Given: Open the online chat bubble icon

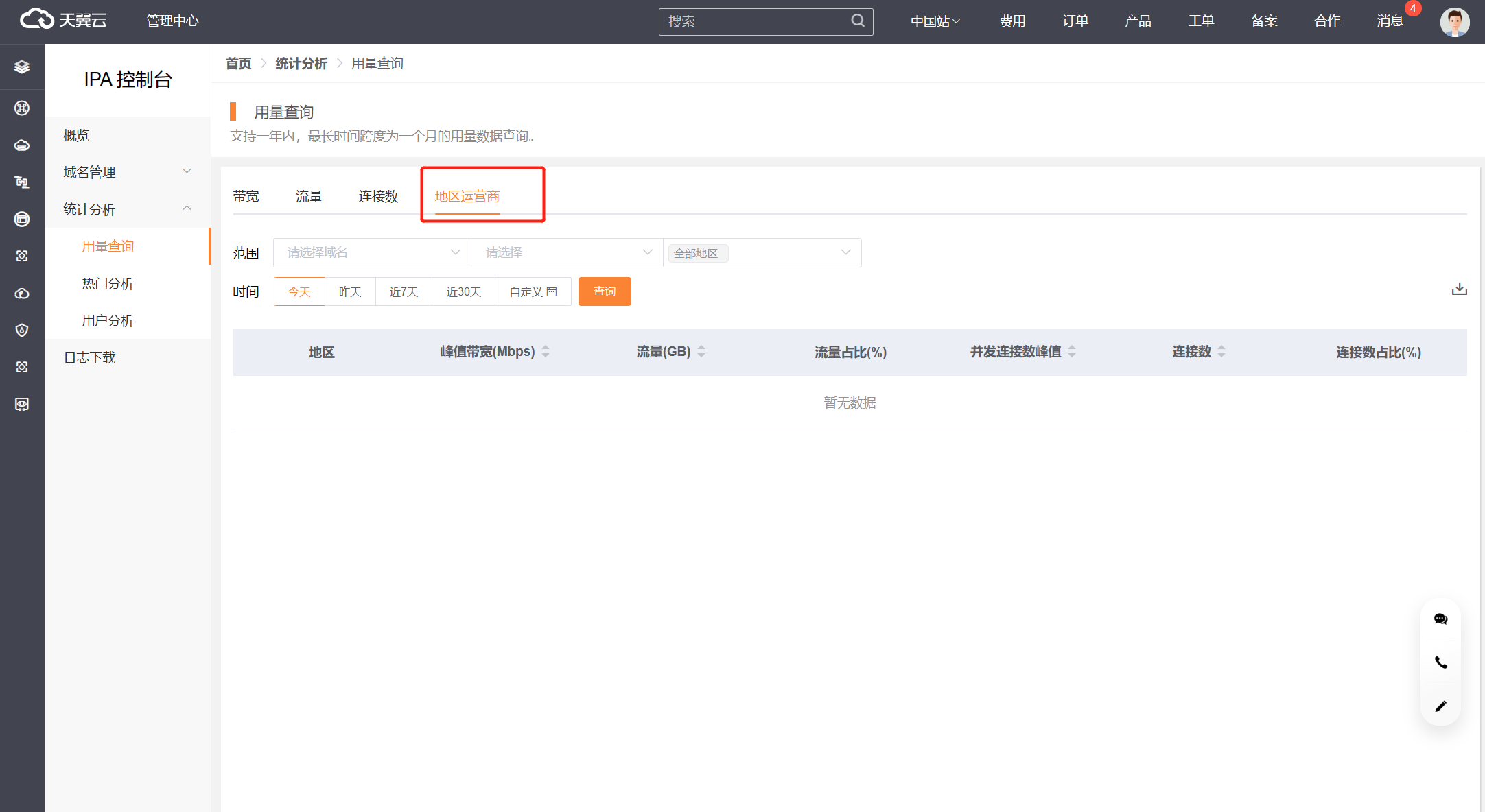Looking at the screenshot, I should [1440, 619].
